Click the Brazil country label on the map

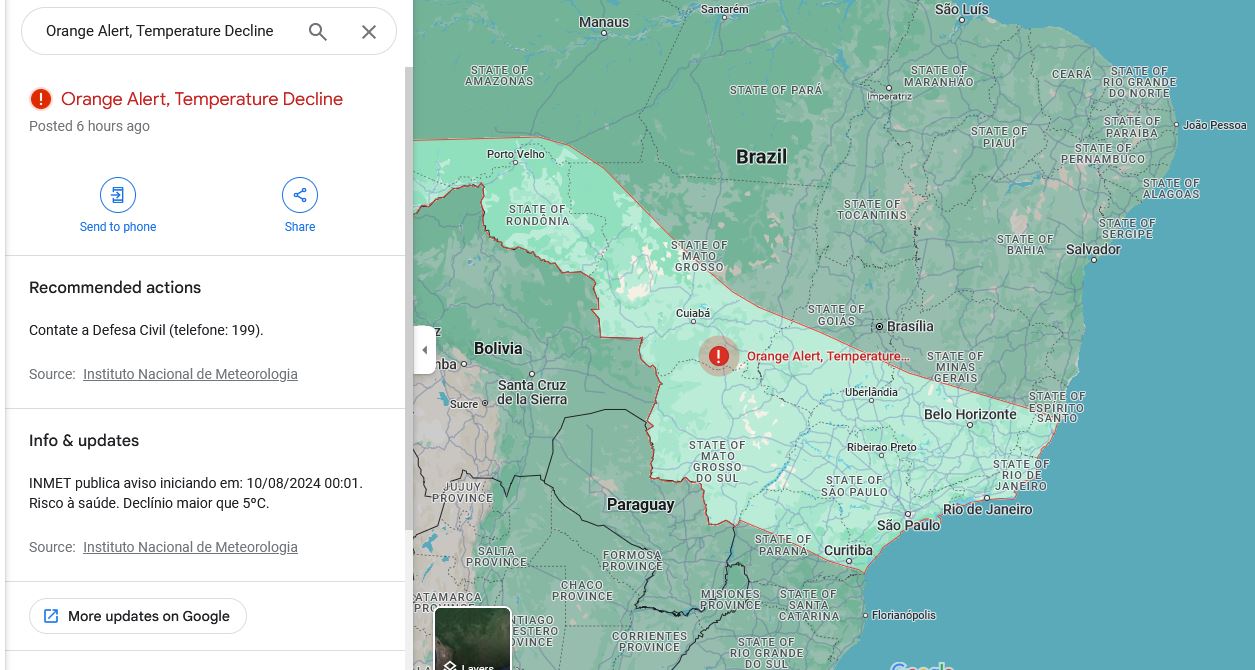(762, 157)
